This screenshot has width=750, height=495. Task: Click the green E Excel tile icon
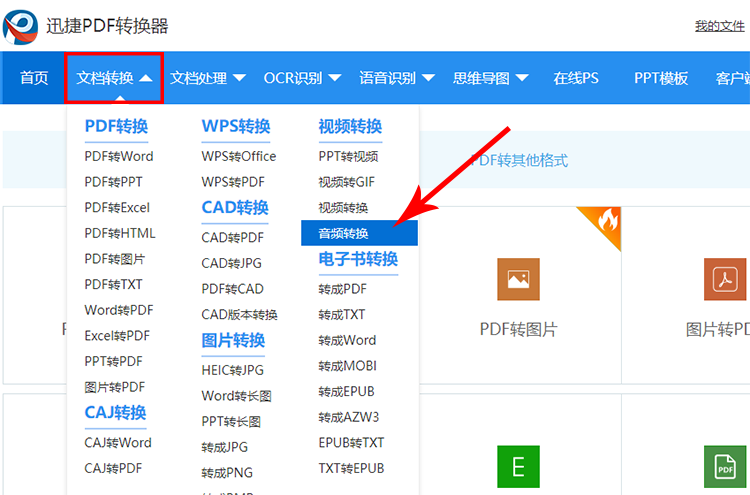(x=518, y=467)
